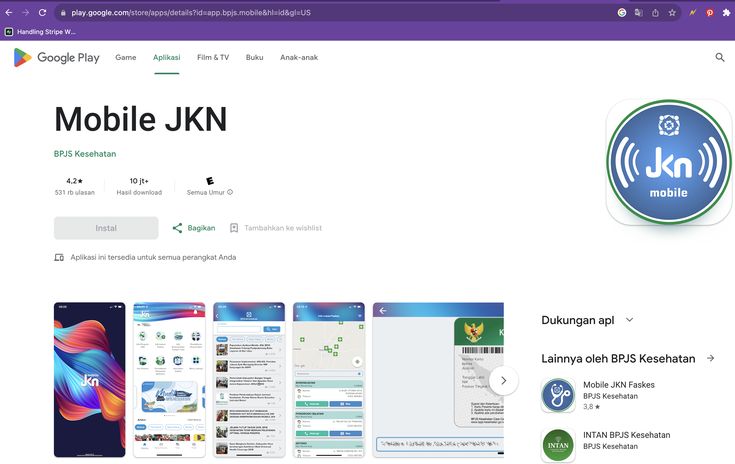Open the JKN splash screen screenshot
Image resolution: width=735 pixels, height=464 pixels.
tap(90, 380)
